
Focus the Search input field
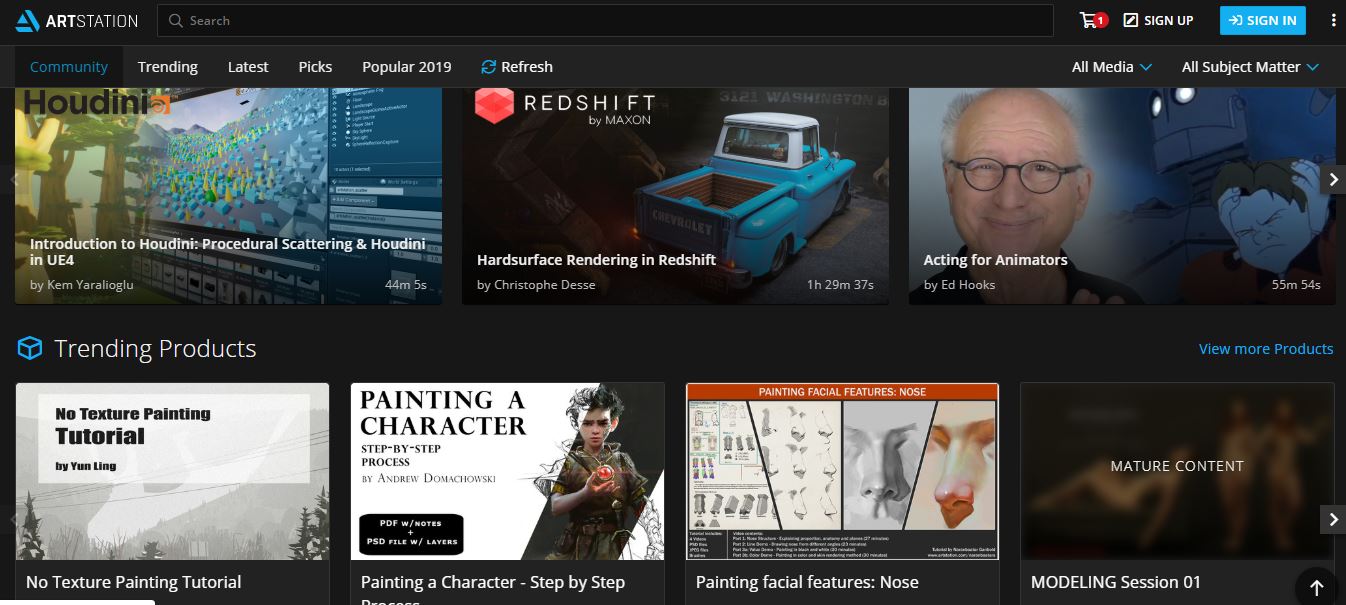[605, 20]
